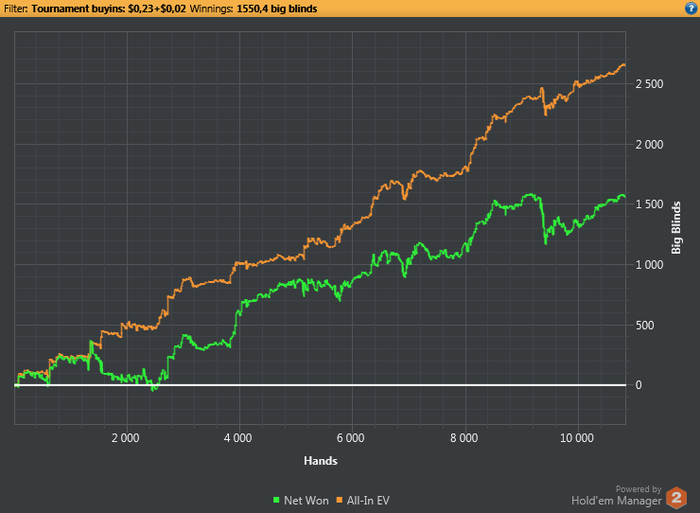Click the 2 000 hands axis label
700x513 pixels.
point(125,438)
